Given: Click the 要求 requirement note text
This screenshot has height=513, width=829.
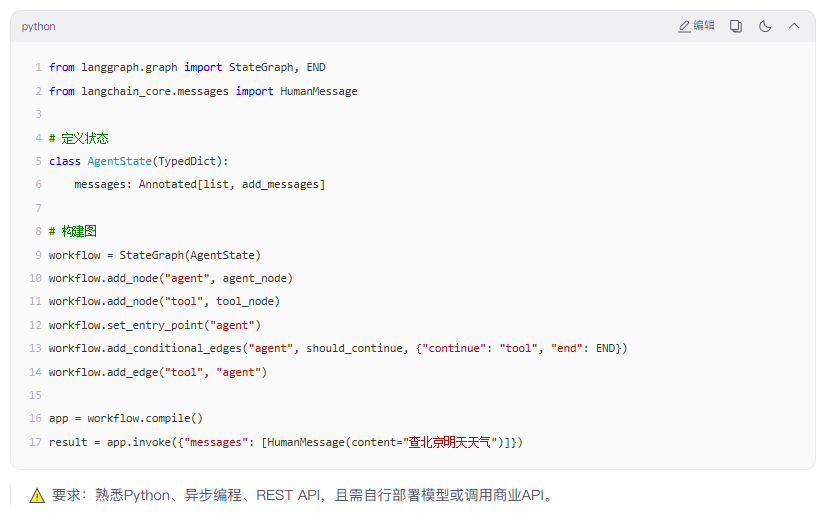Looking at the screenshot, I should pyautogui.click(x=302, y=496).
